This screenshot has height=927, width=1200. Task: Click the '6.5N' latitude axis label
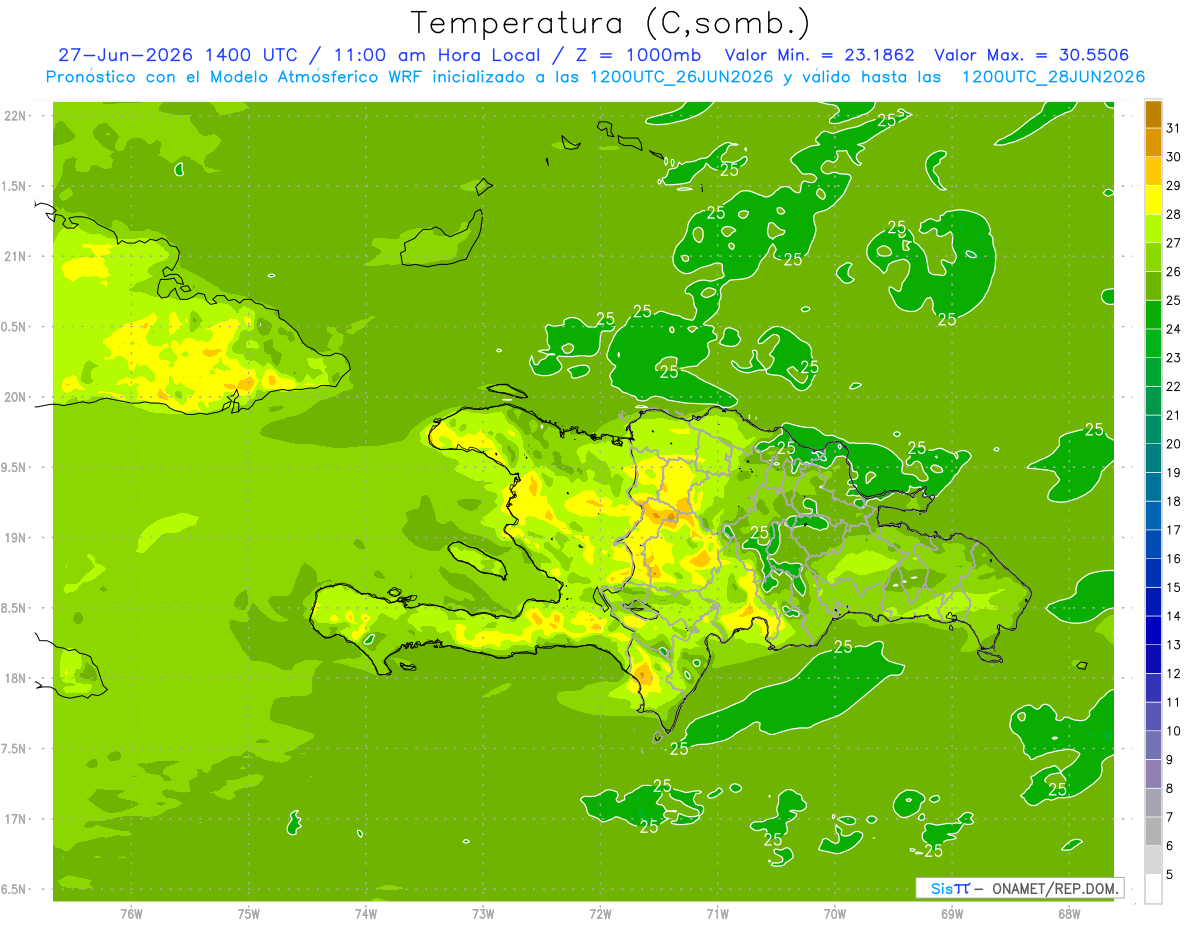15,890
